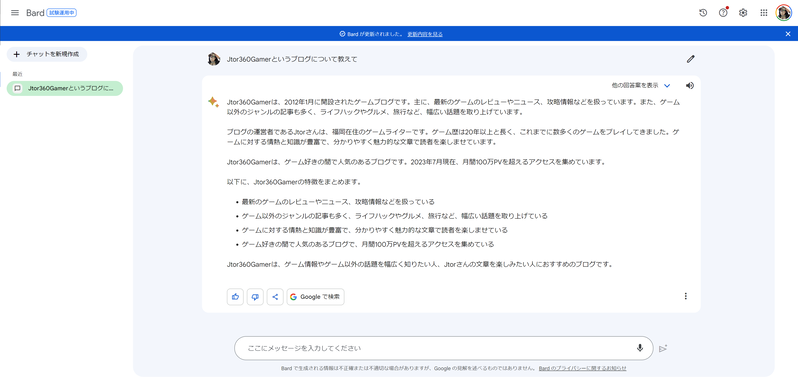Open the hamburger main menu
This screenshot has height=377, width=798.
[x=15, y=13]
